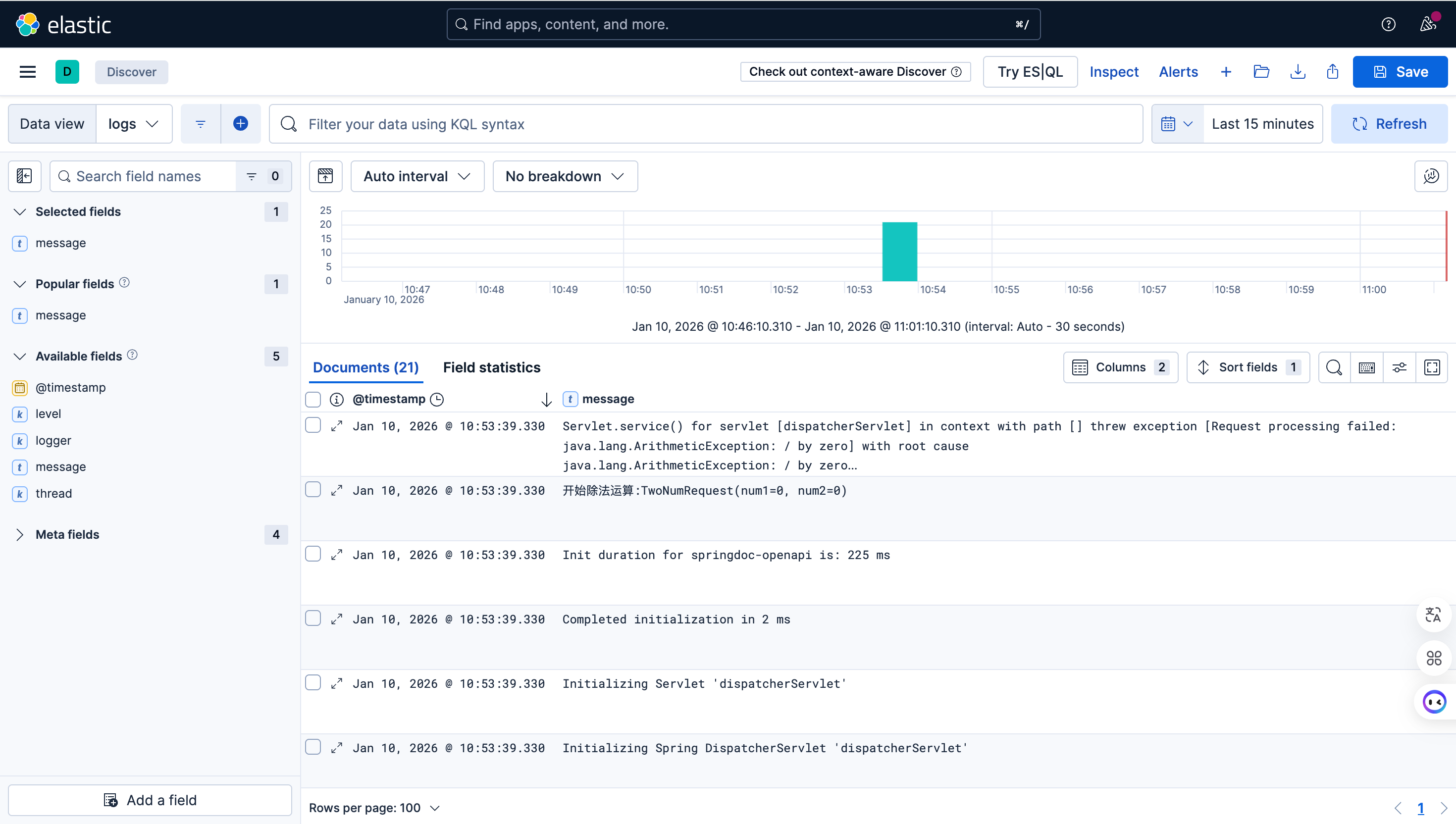The width and height of the screenshot is (1456, 824).
Task: Open the floating assistant face icon
Action: (1435, 702)
